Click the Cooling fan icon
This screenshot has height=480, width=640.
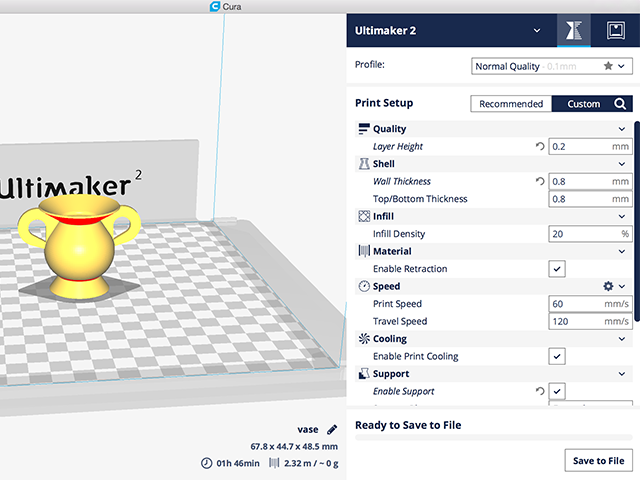tap(364, 338)
